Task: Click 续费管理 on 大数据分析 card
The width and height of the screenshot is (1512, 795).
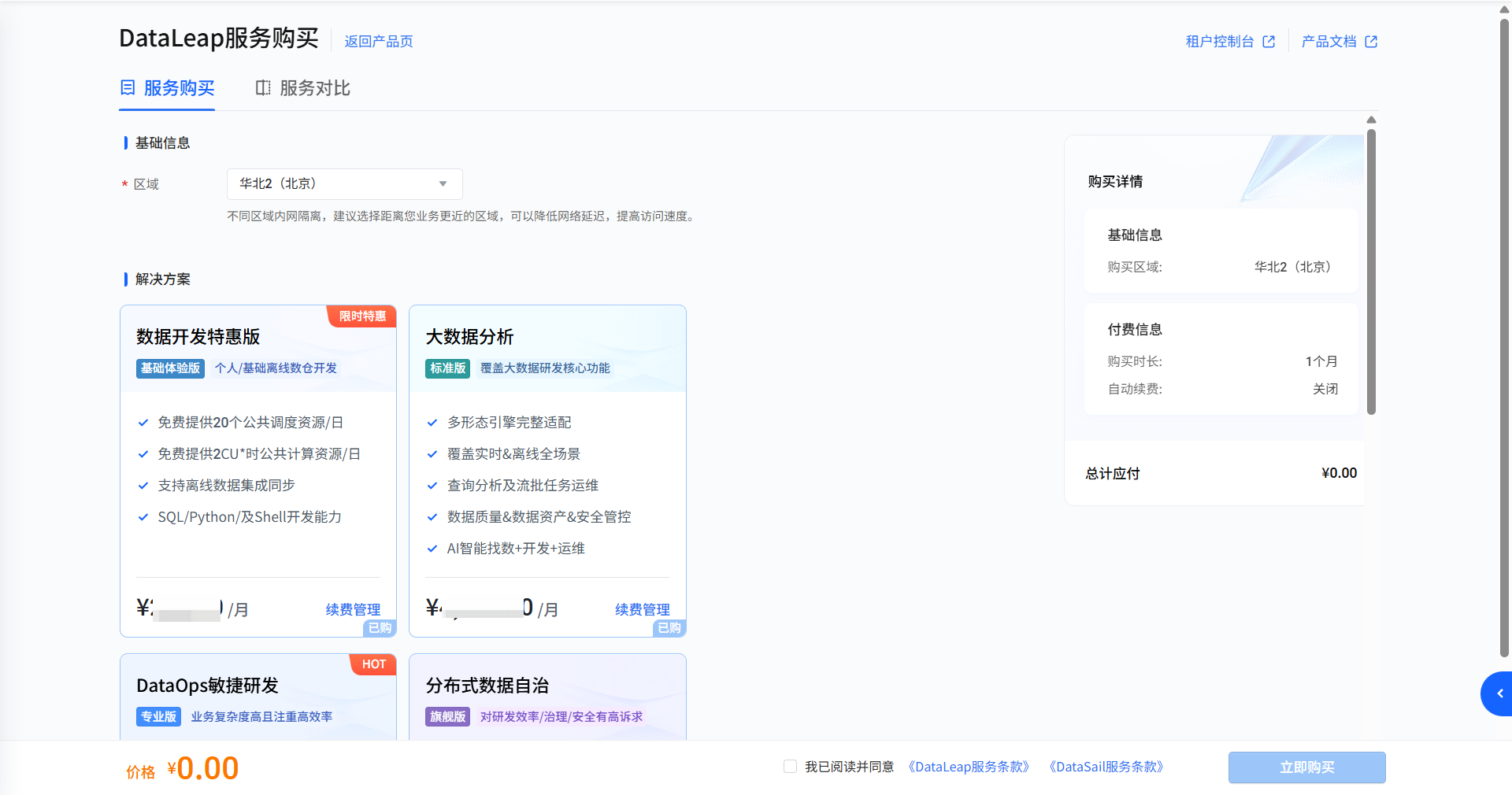Action: pyautogui.click(x=643, y=609)
